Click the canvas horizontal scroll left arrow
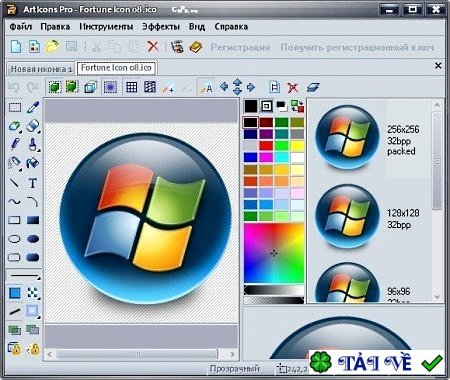Image resolution: width=450 pixels, height=380 pixels. (50, 354)
